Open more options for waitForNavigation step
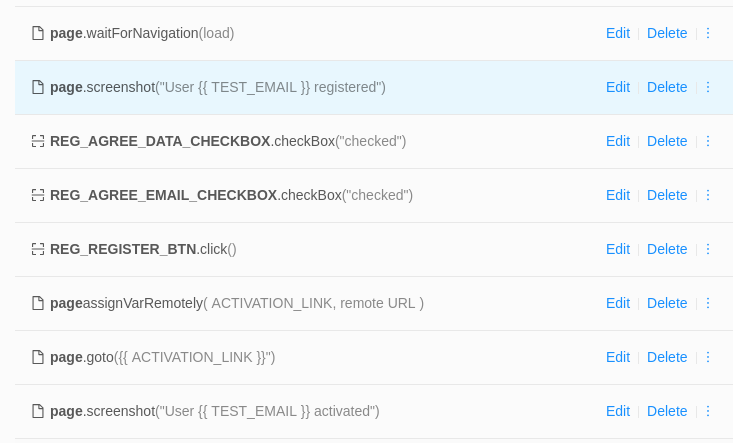The height and width of the screenshot is (443, 733). pyautogui.click(x=708, y=33)
